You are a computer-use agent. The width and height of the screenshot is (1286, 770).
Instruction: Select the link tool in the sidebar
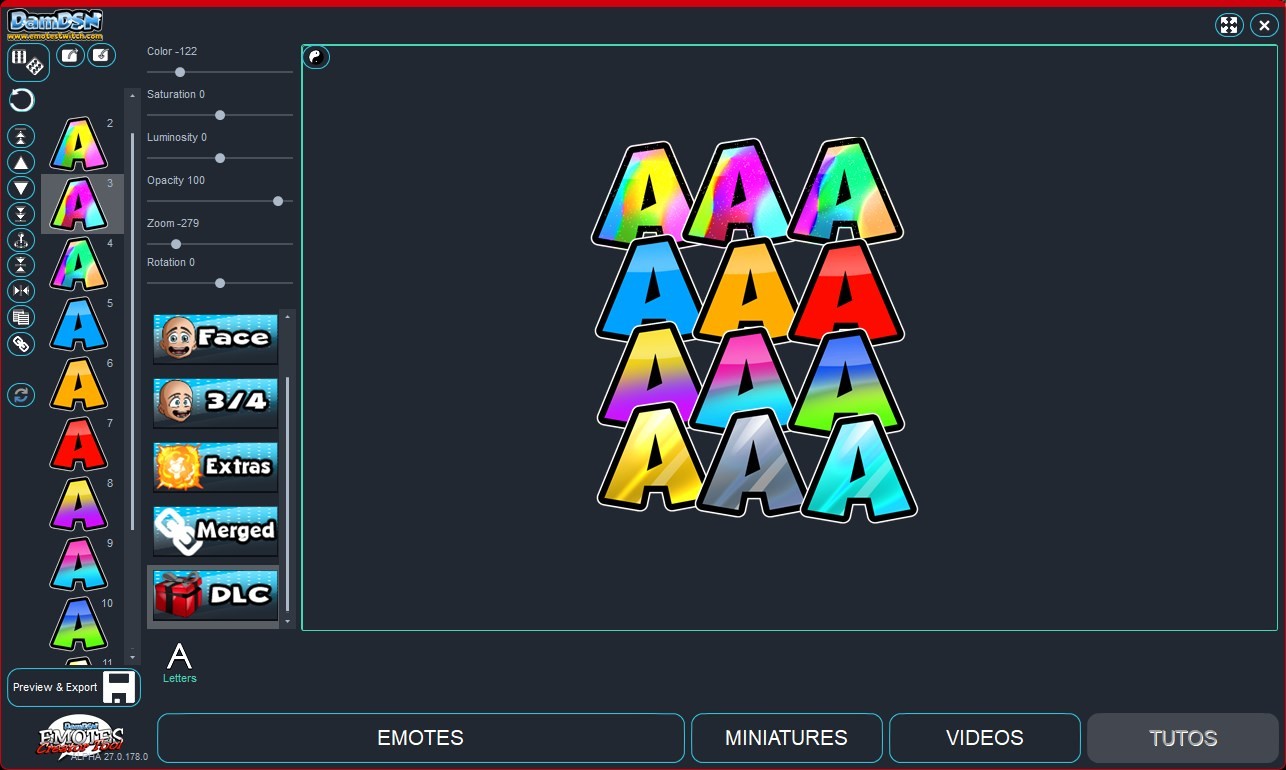[x=21, y=344]
